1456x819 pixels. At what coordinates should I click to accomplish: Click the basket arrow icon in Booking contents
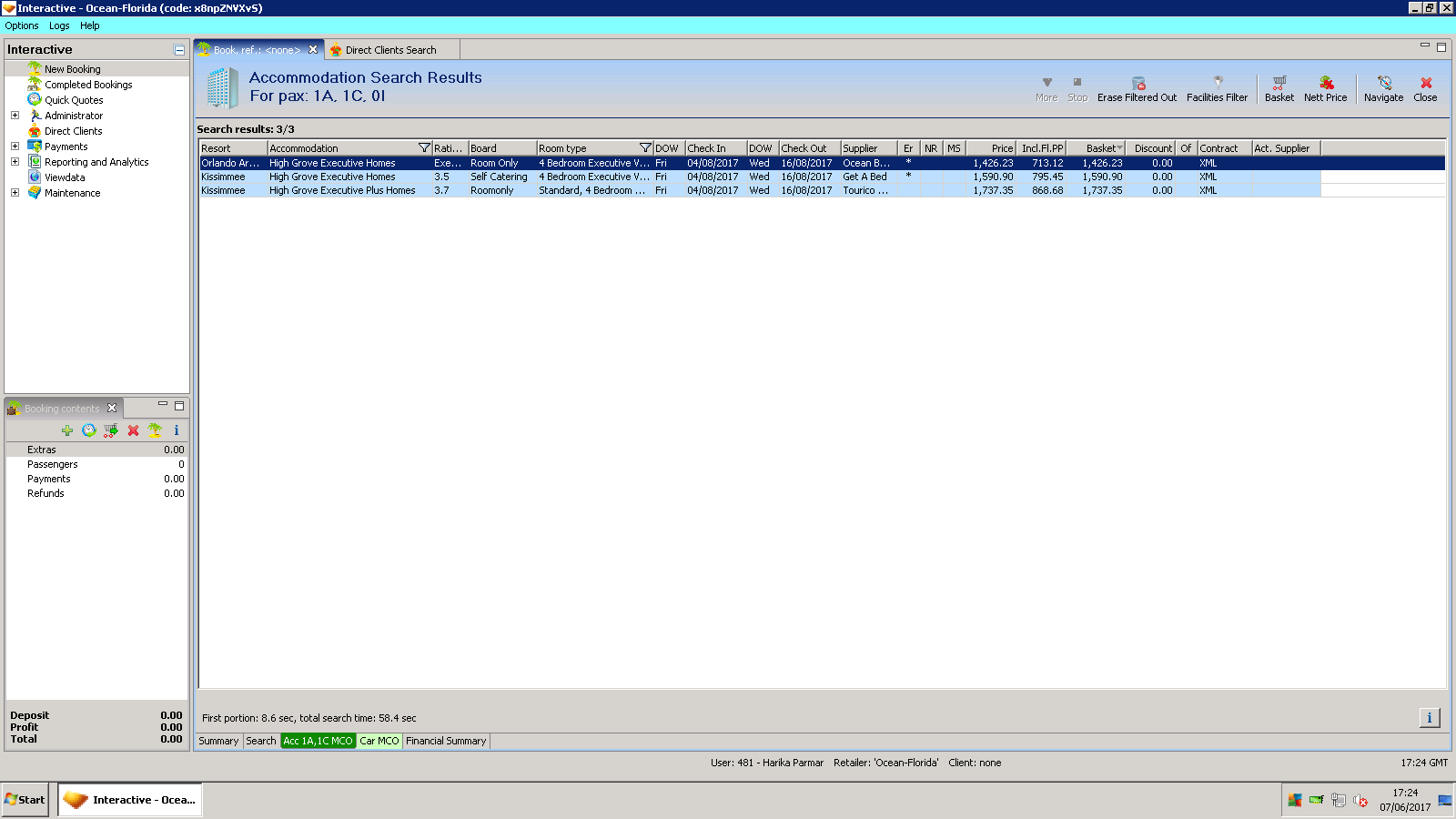111,430
